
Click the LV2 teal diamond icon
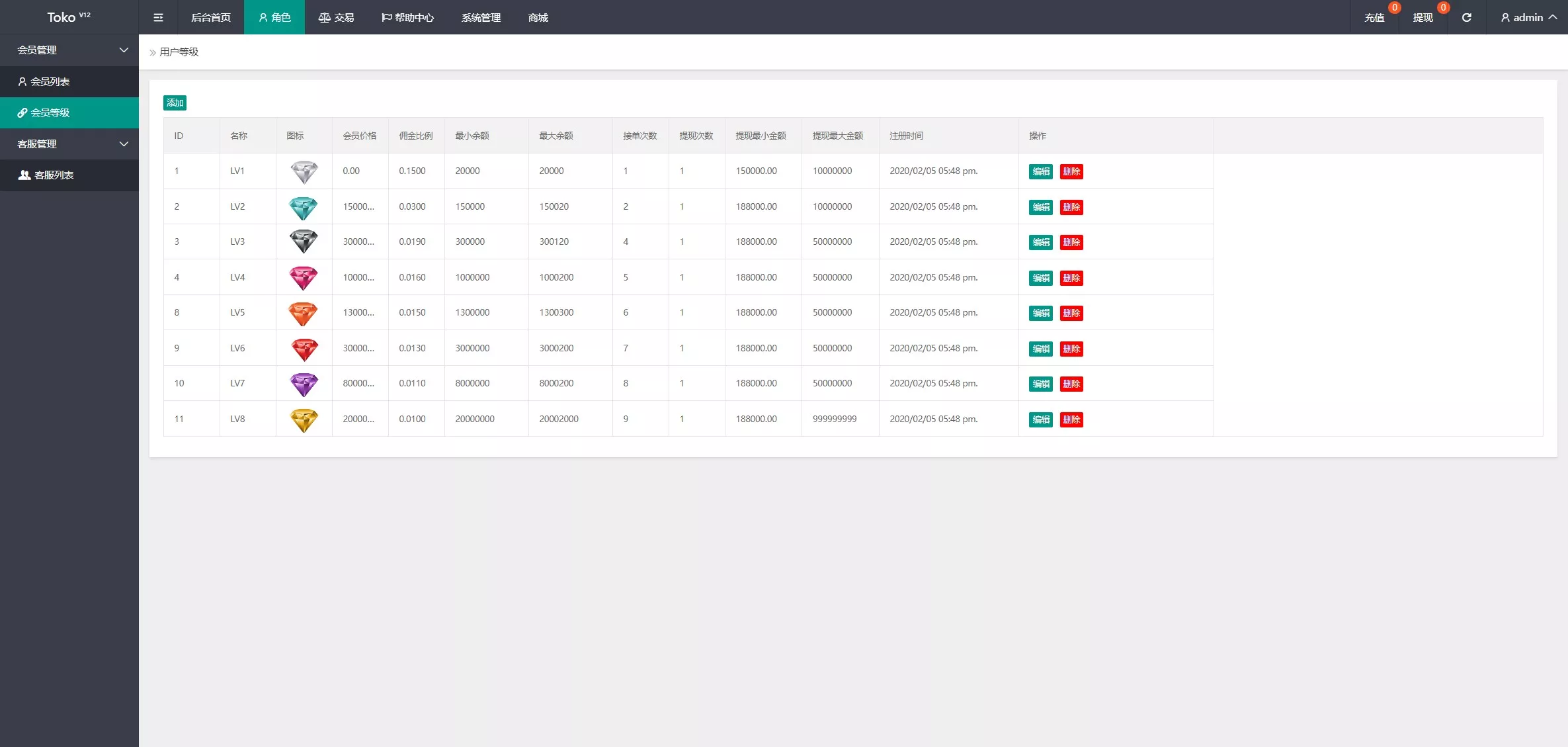[304, 207]
